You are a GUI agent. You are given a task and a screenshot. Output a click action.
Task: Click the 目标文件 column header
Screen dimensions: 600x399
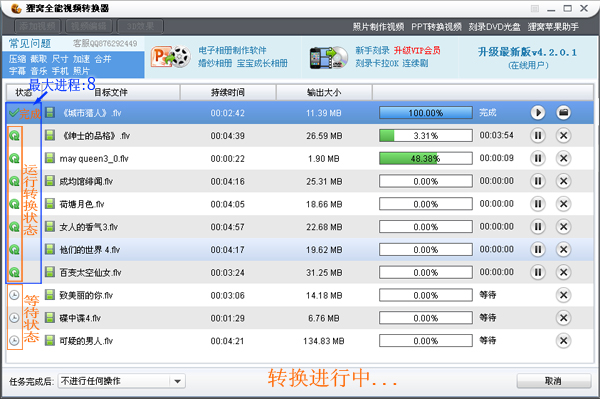[x=111, y=93]
